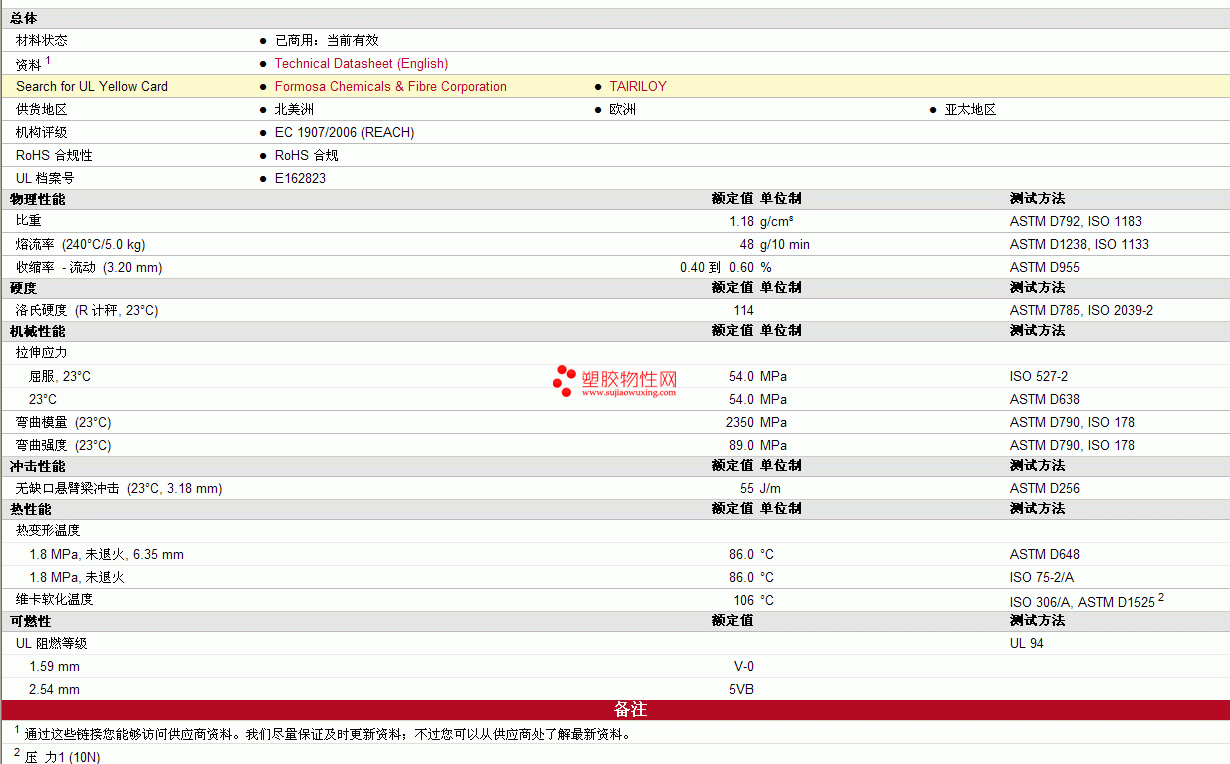Click the '机械性能' section header
1230x764 pixels.
tap(37, 331)
